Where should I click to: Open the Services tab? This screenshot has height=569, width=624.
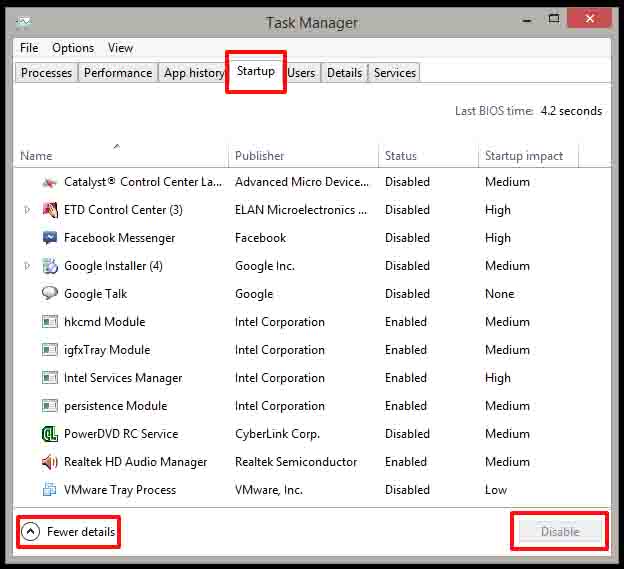[x=394, y=73]
